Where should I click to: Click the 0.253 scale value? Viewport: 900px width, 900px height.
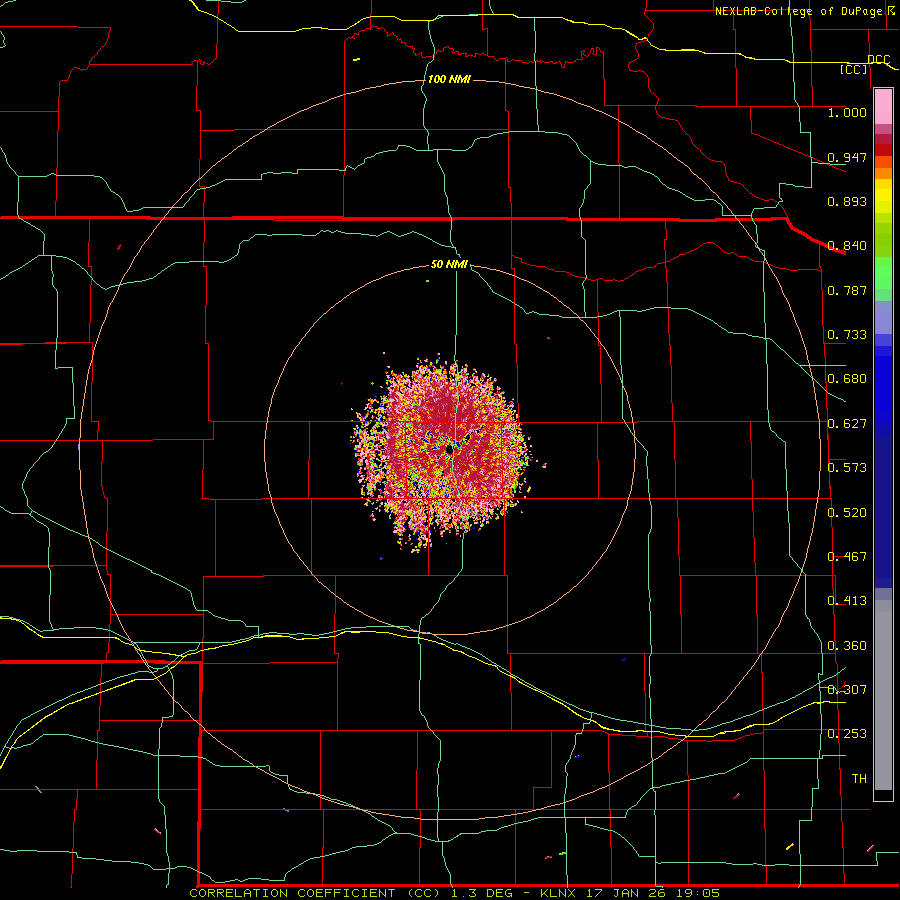click(847, 734)
